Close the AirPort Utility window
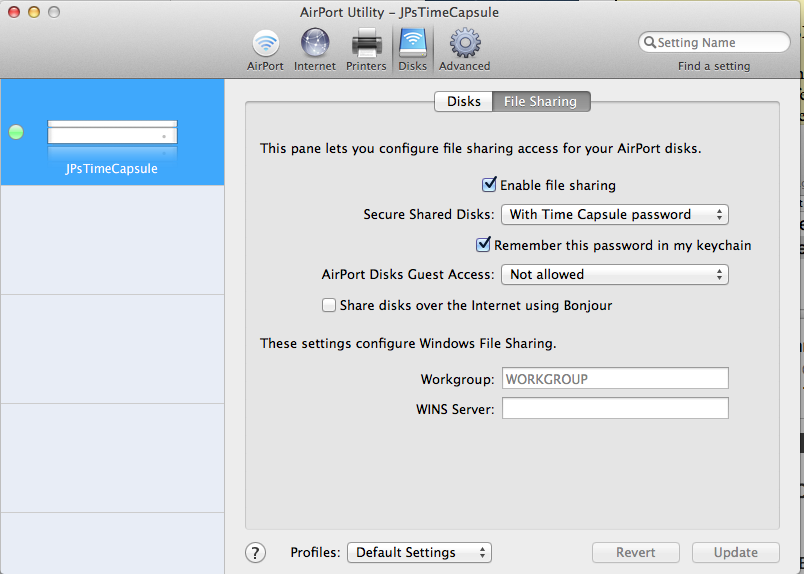804x574 pixels. click(14, 12)
